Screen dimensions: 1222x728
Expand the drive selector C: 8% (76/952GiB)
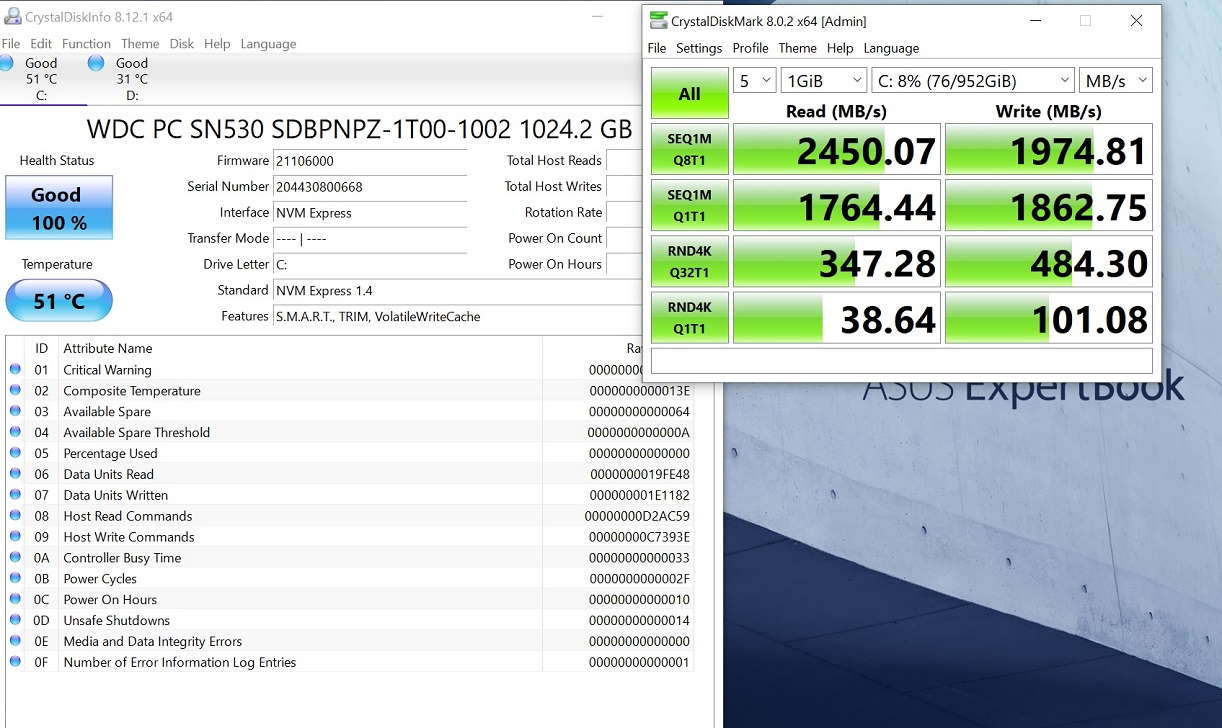pyautogui.click(x=972, y=81)
